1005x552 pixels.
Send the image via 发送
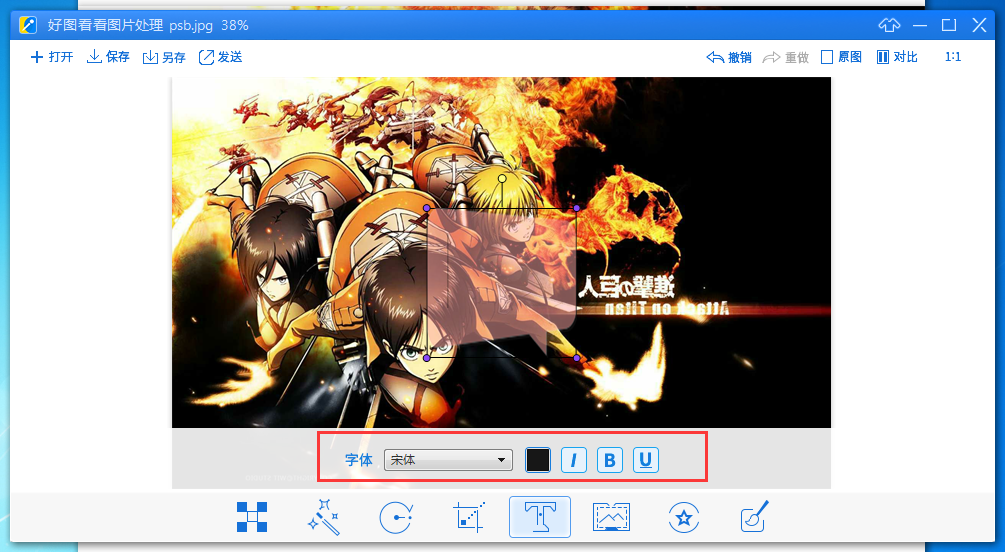click(220, 57)
